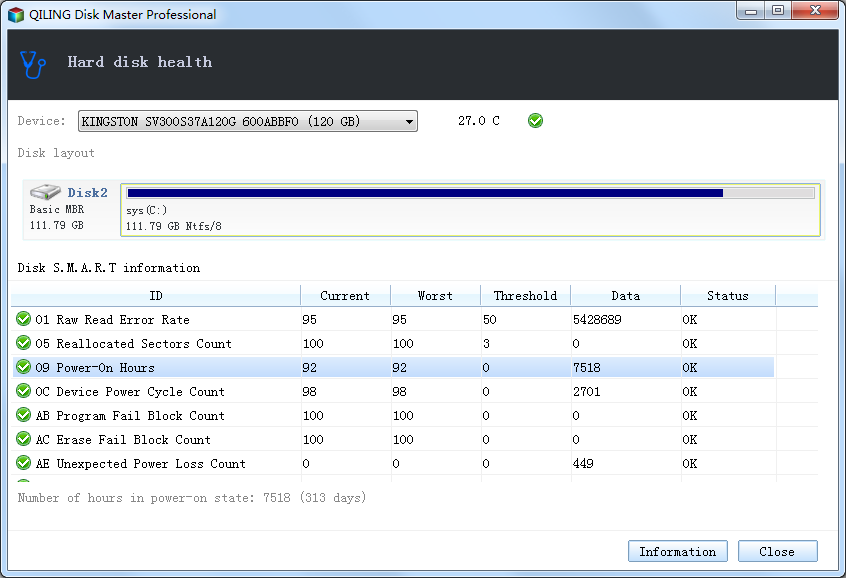Select the 01 Raw Read Error Rate row
The height and width of the screenshot is (578, 846).
coord(393,319)
